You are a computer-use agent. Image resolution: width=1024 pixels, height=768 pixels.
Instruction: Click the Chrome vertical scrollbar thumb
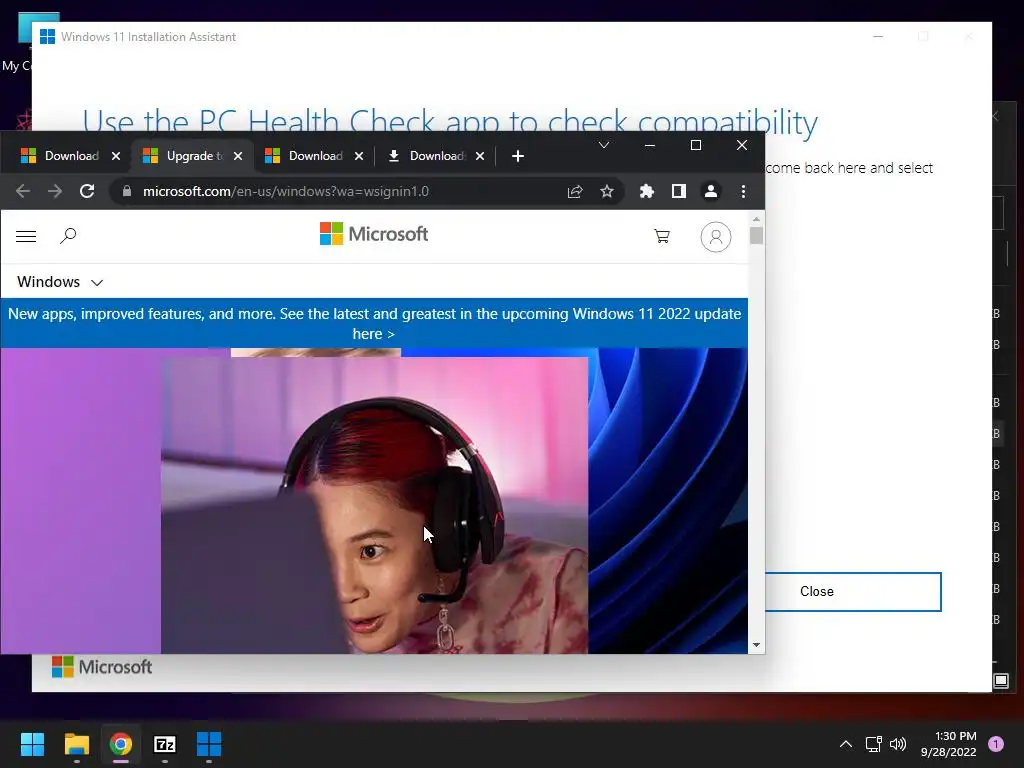pyautogui.click(x=756, y=235)
